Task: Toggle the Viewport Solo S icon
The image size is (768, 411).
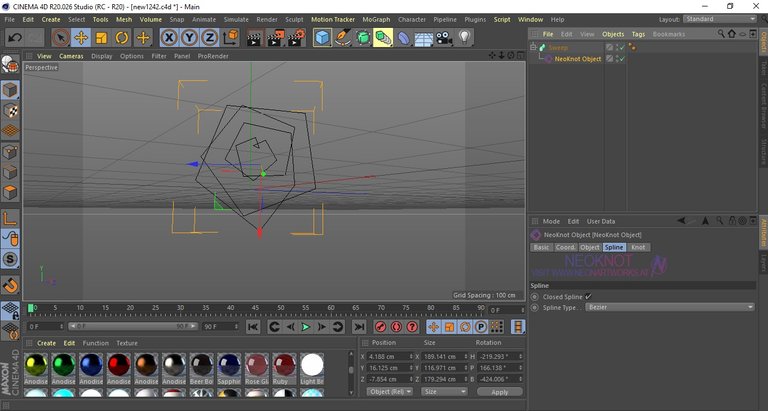Action: coord(10,259)
